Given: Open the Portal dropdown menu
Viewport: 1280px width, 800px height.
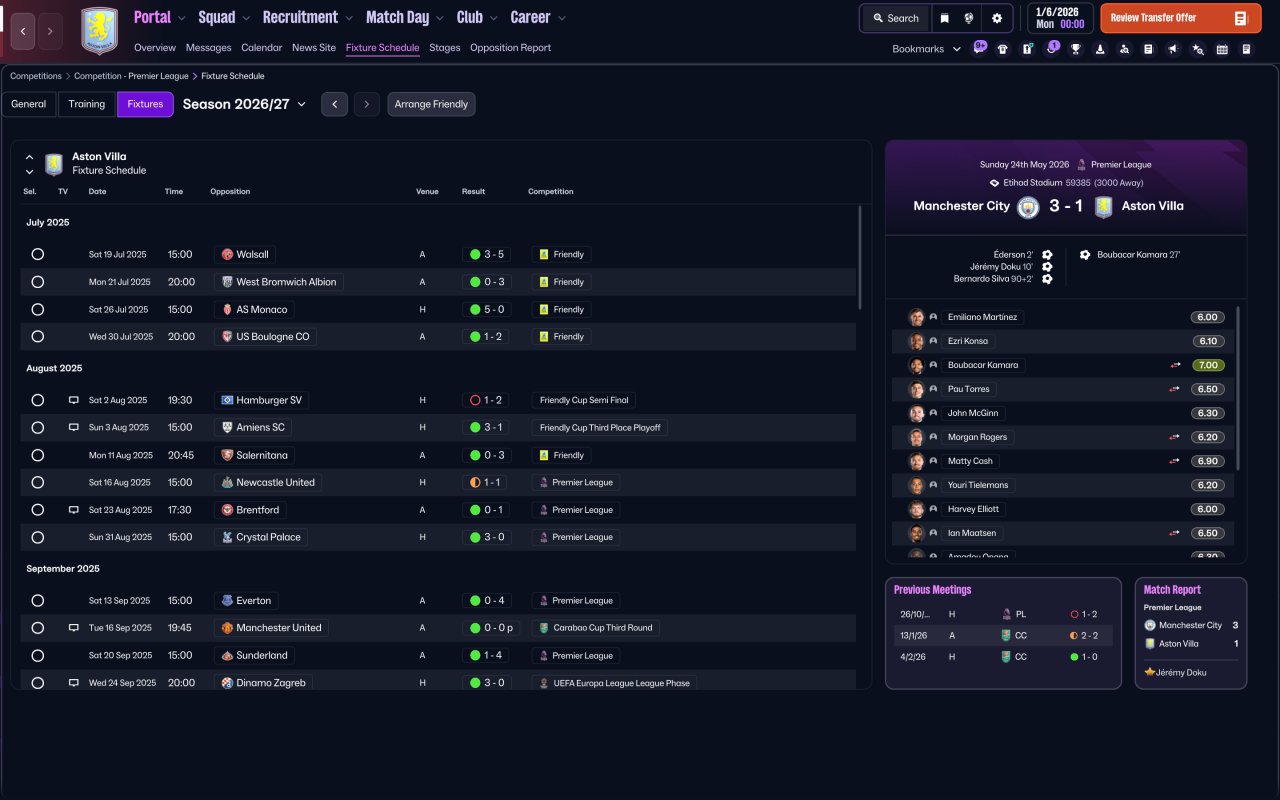Looking at the screenshot, I should (160, 17).
